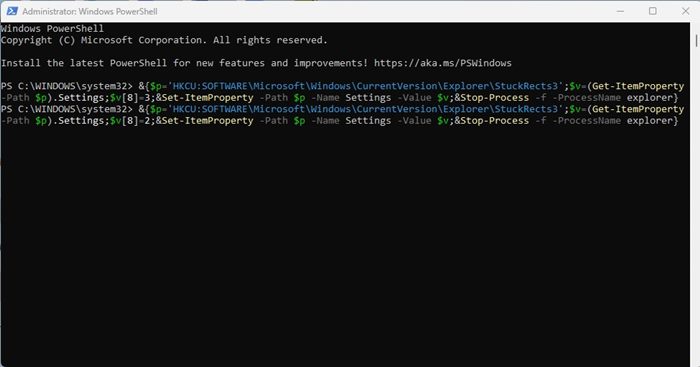700x367 pixels.
Task: Click 'Install the latest PowerShell' text
Action: tap(84, 63)
